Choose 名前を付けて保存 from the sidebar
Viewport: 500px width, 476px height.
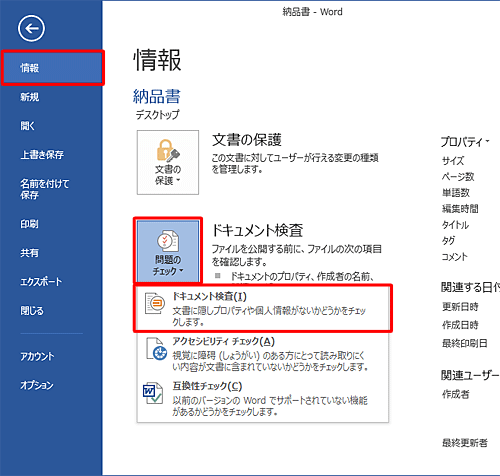pyautogui.click(x=44, y=189)
